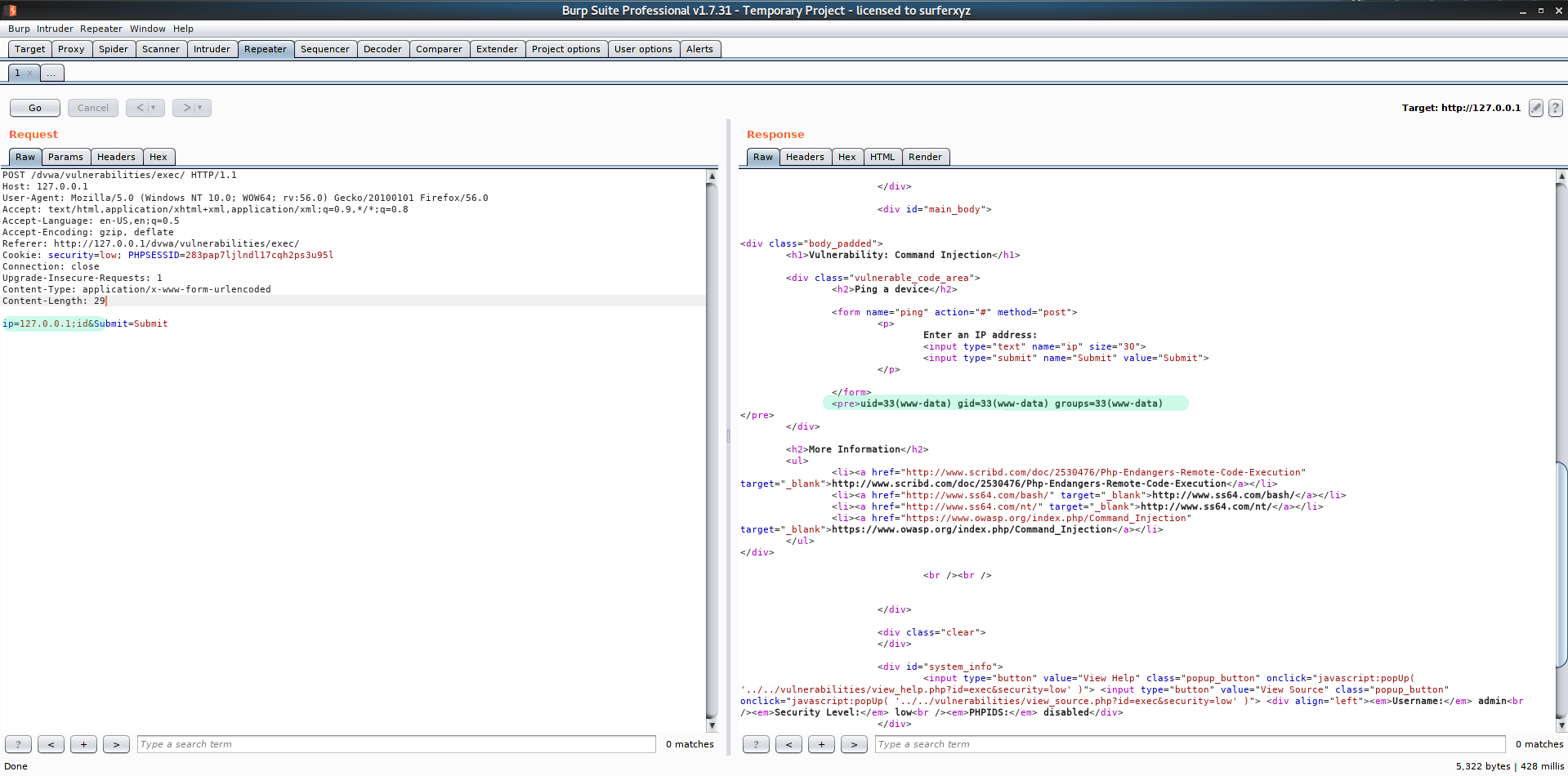Click the + button in the request search bar
The image size is (1568, 776).
point(83,744)
